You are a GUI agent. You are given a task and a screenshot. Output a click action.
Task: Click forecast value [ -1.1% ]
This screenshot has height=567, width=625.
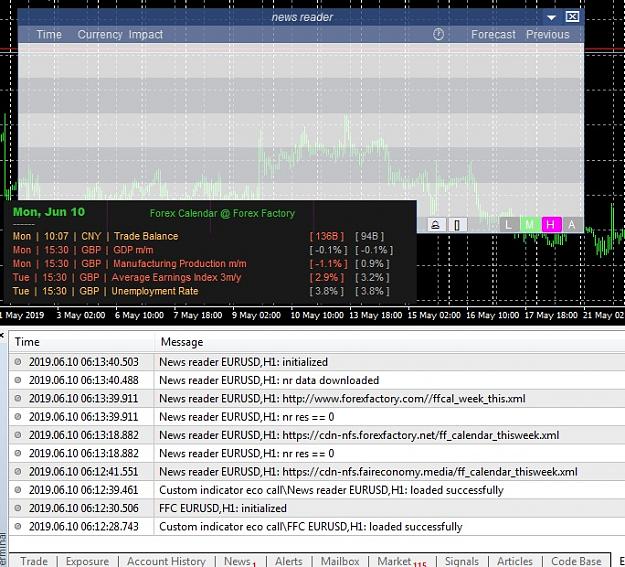328,264
